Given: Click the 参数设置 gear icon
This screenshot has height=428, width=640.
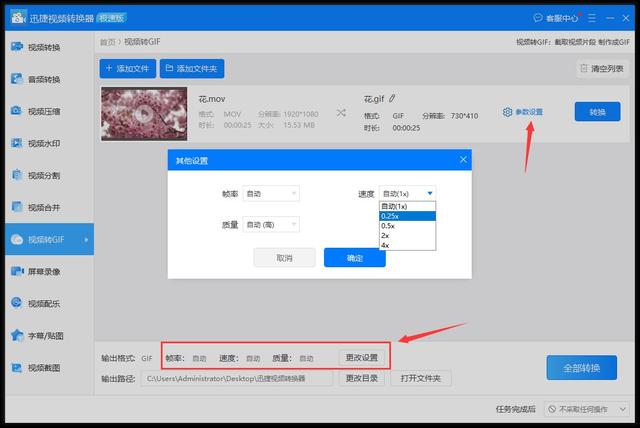Looking at the screenshot, I should pos(508,112).
